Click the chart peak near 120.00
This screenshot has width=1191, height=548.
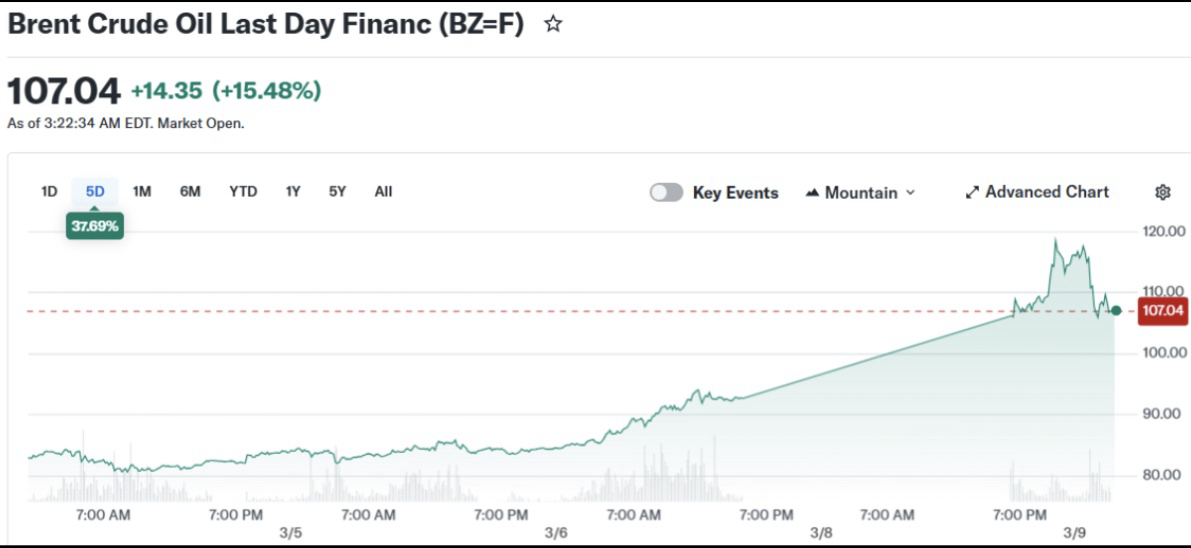tap(1056, 240)
